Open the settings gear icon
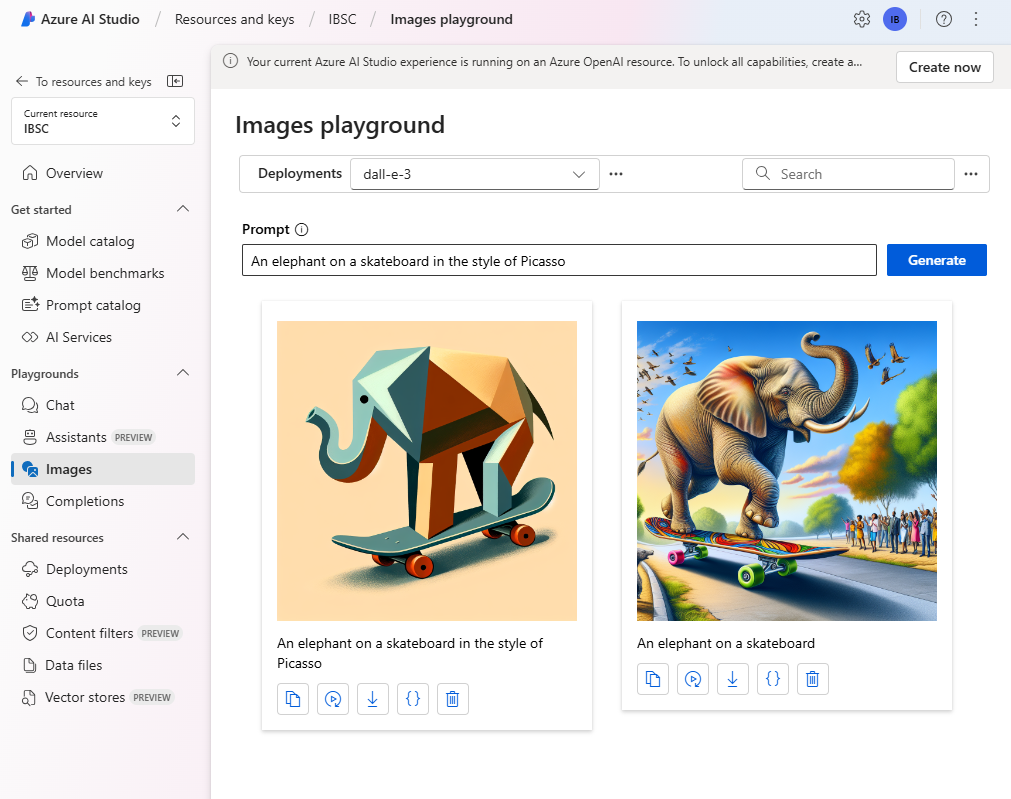 tap(861, 19)
